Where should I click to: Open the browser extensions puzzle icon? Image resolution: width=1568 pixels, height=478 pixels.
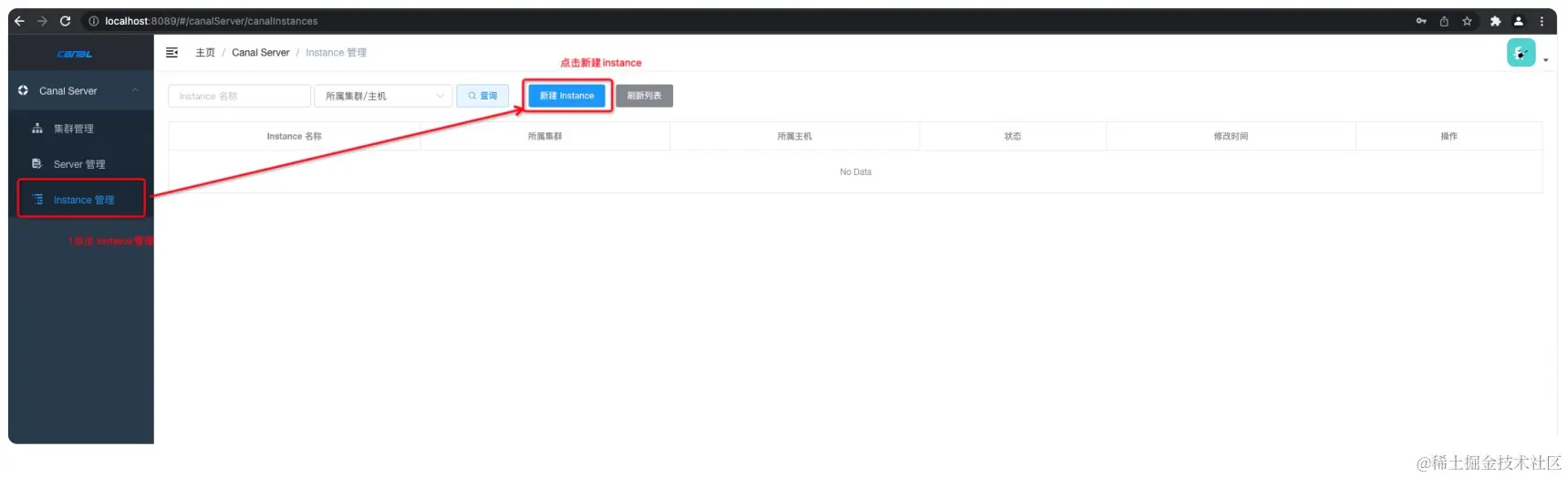tap(1495, 21)
